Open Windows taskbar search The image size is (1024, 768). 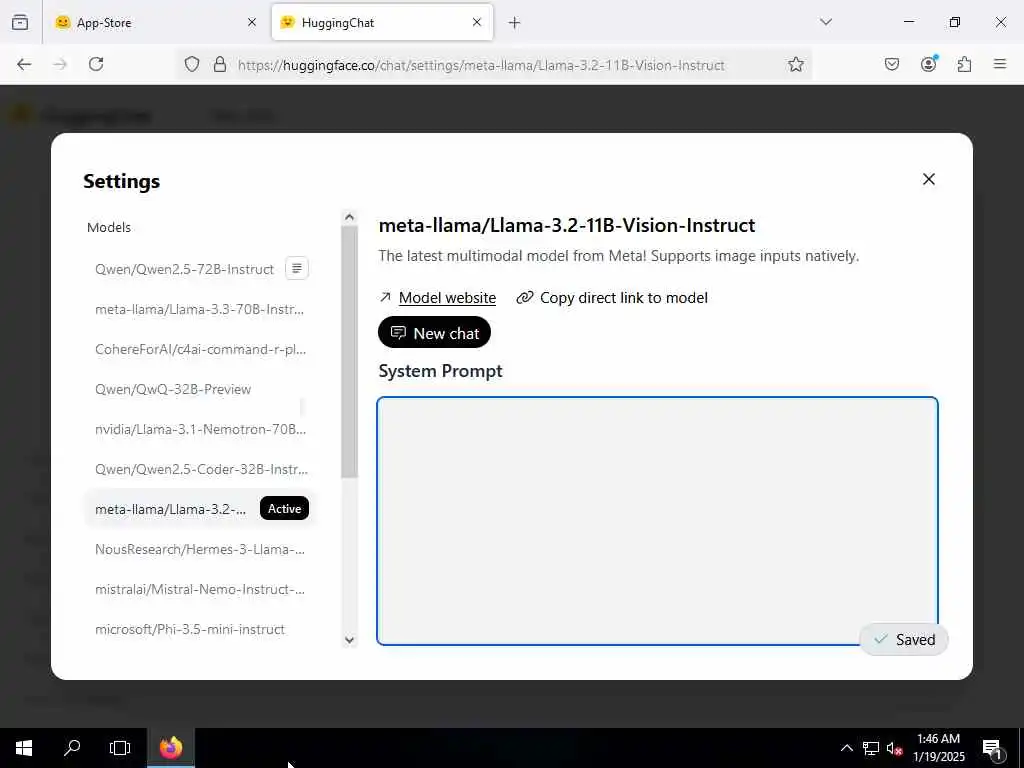72,748
